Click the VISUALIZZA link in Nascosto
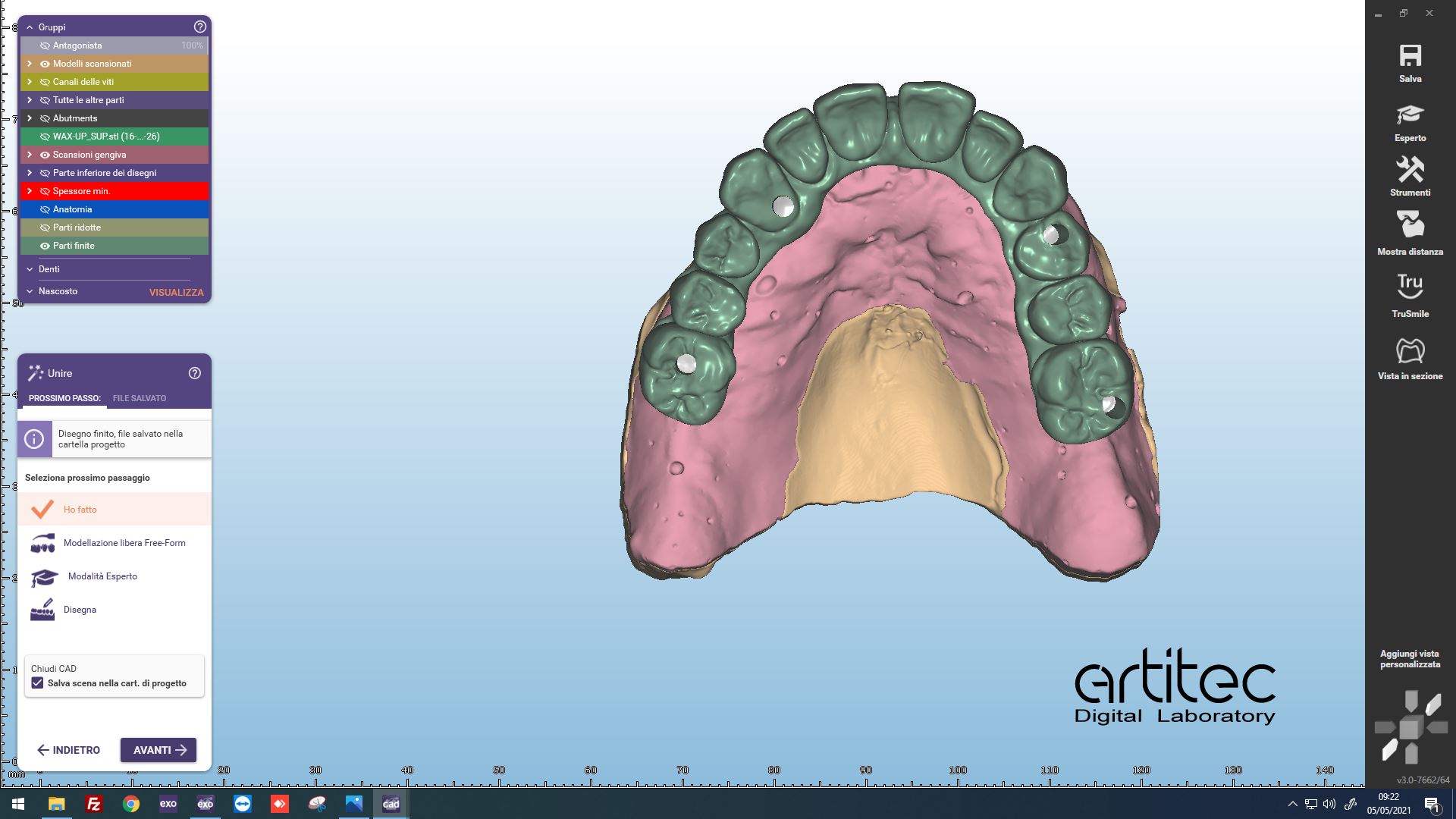Screen dimensions: 1456x819 click(x=176, y=292)
